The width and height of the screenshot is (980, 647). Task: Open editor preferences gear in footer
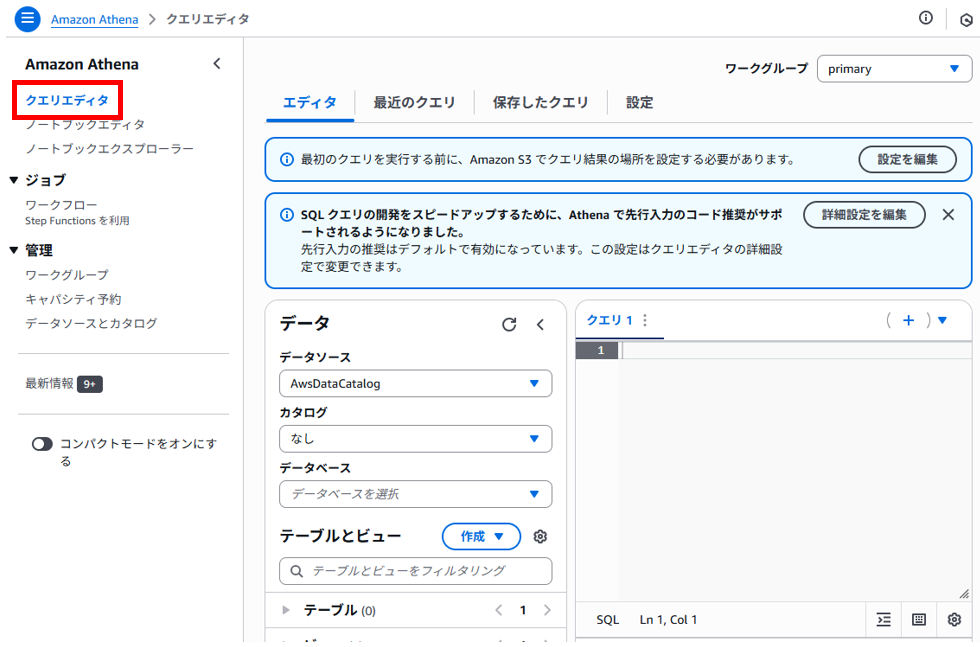[954, 619]
